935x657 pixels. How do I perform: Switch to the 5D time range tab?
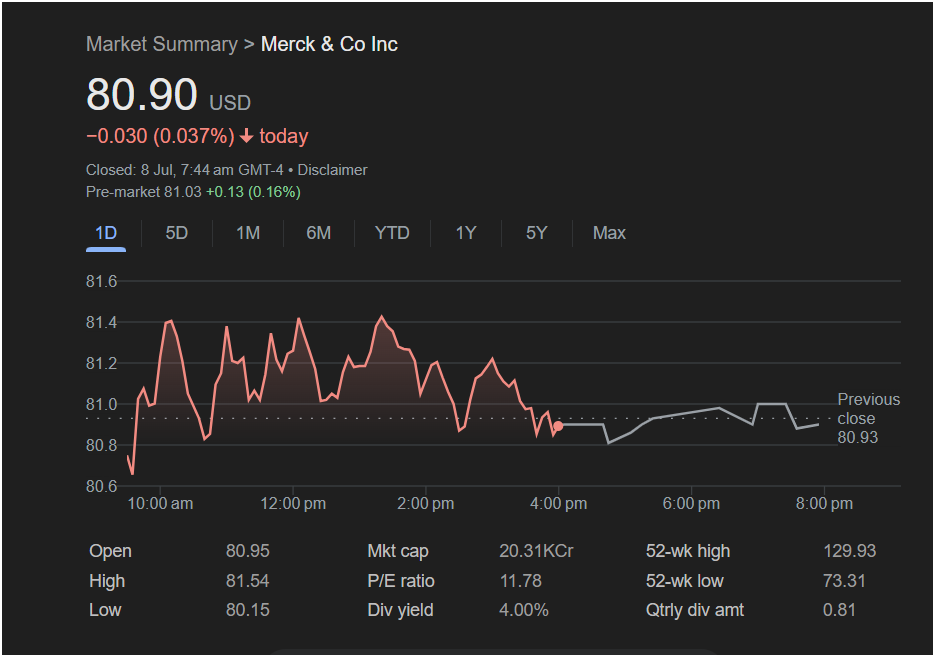pyautogui.click(x=177, y=233)
